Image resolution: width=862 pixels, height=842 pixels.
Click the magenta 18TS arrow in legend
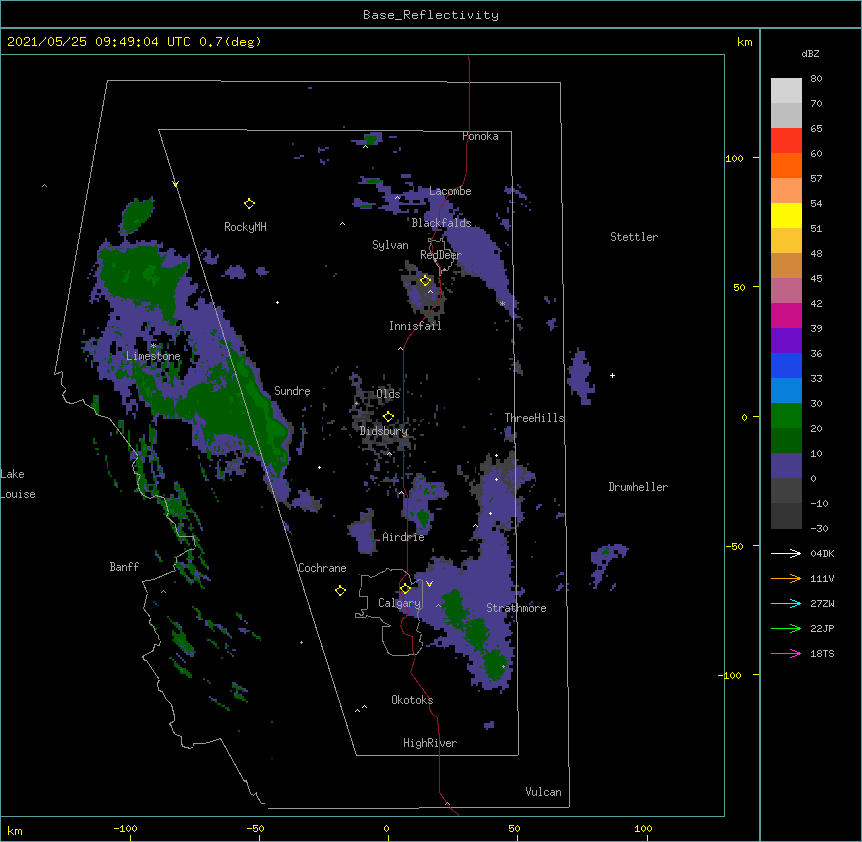click(786, 653)
